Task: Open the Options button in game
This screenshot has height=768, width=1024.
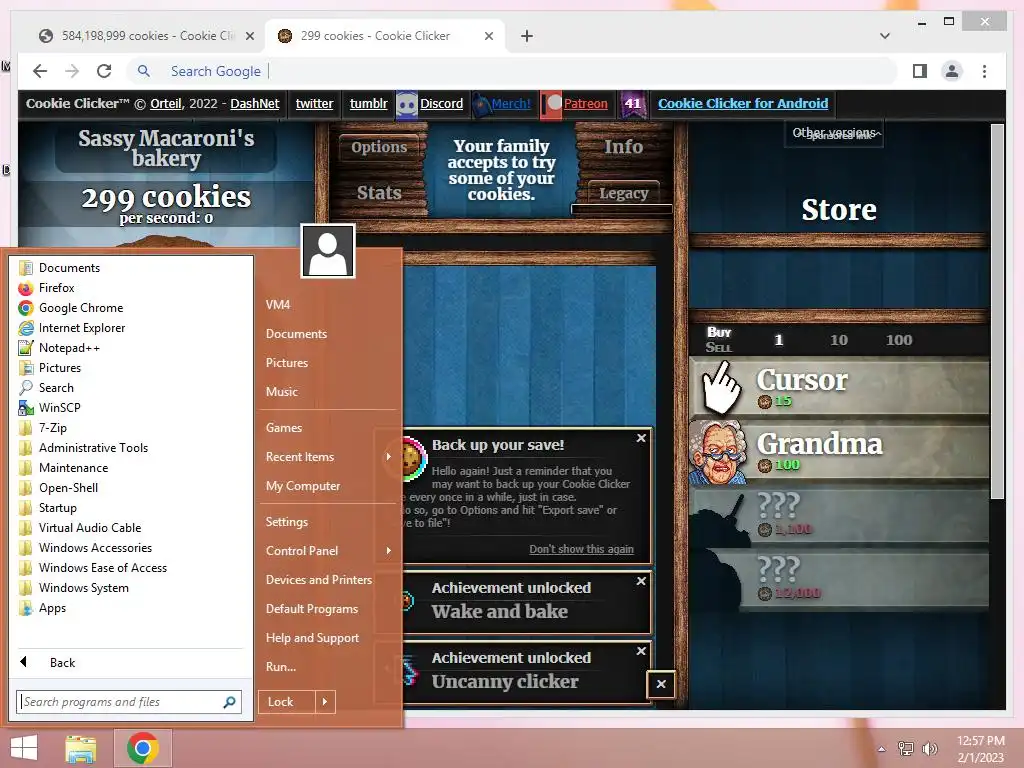Action: [x=379, y=147]
